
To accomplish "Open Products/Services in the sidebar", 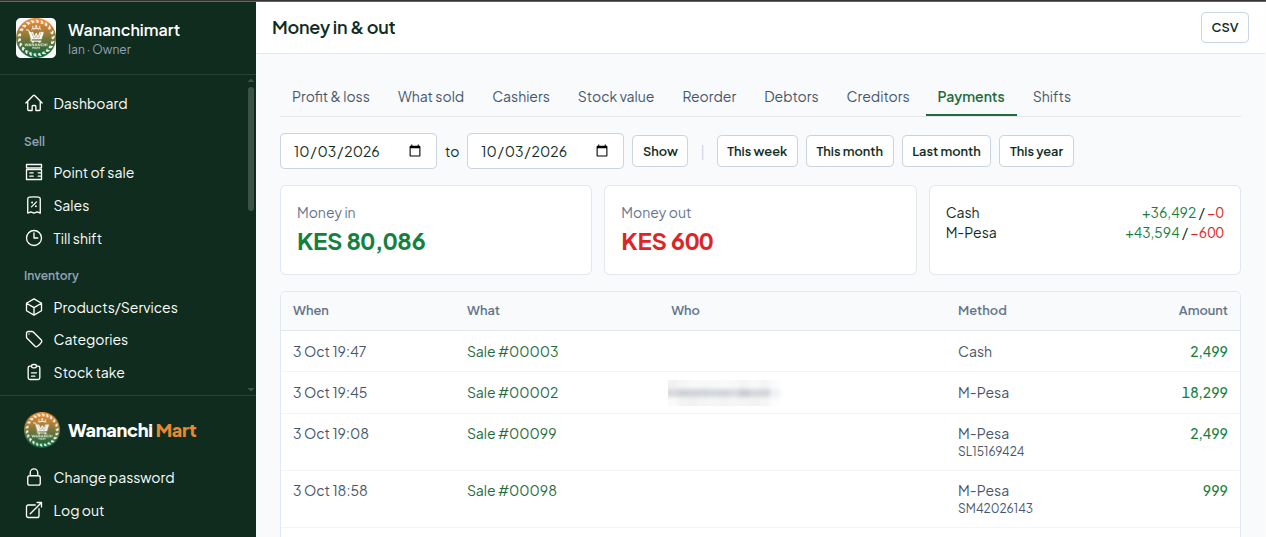I will 115,308.
